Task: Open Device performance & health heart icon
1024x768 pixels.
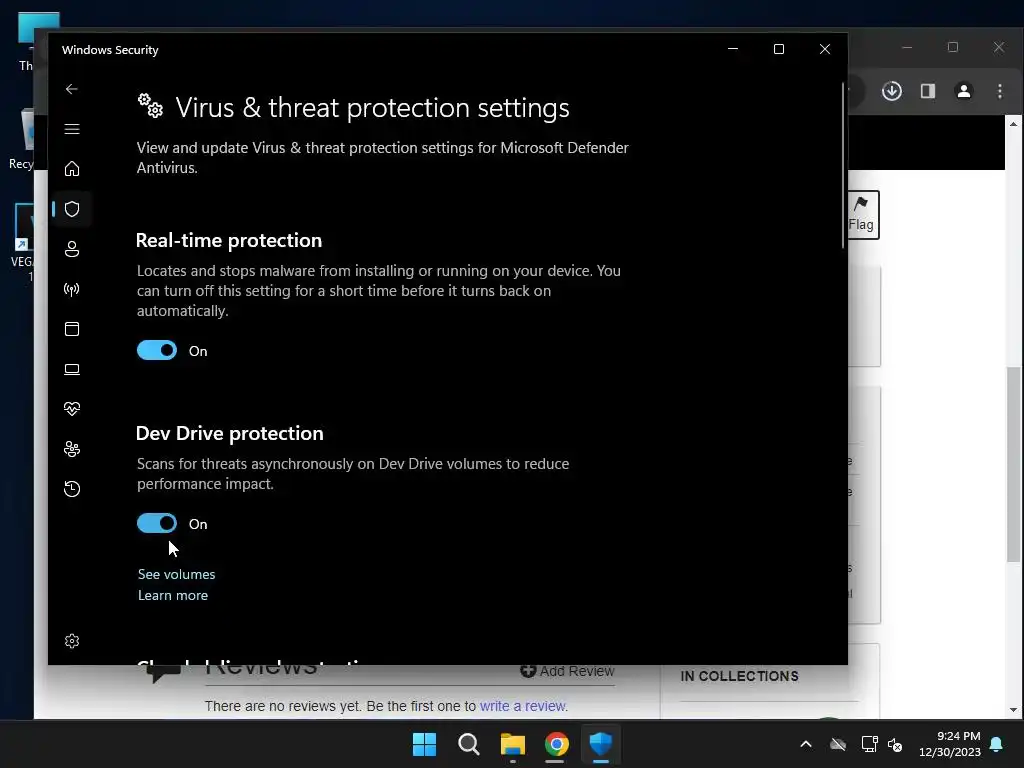Action: pyautogui.click(x=72, y=409)
